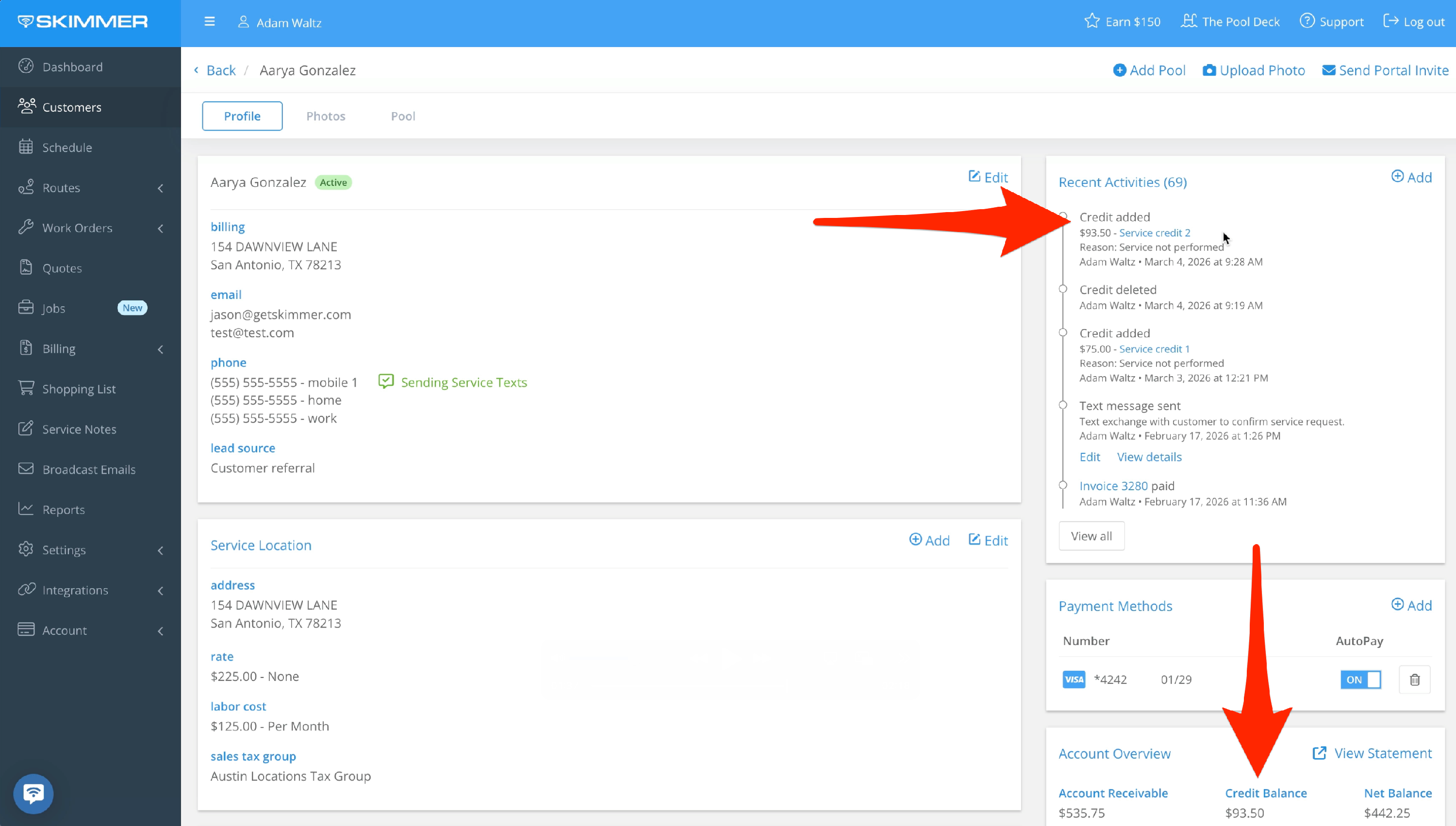Open the chat support bubble icon
This screenshot has width=1456, height=826.
33,793
